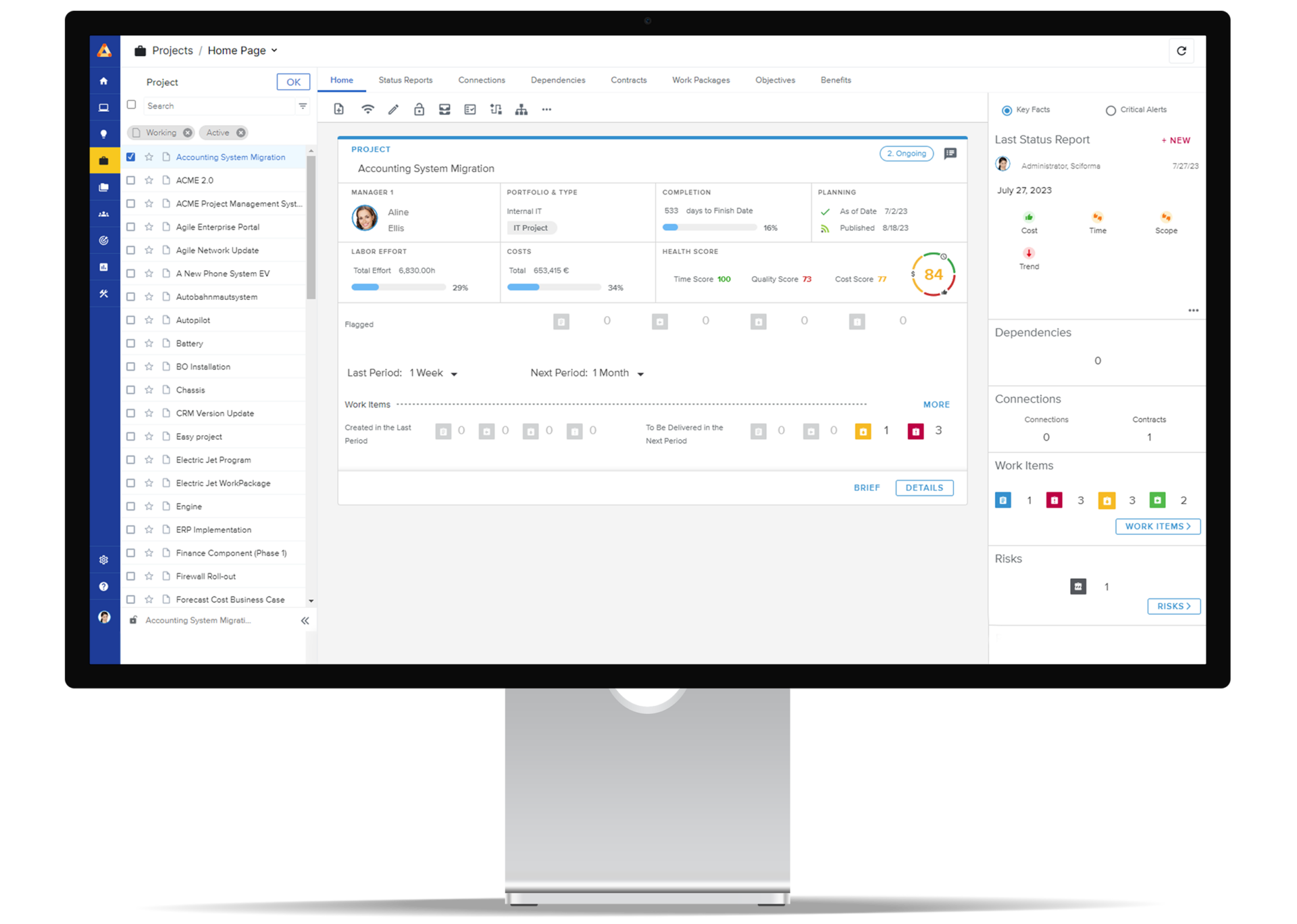
Task: Open the lightbulb ideas sidebar icon
Action: (103, 134)
